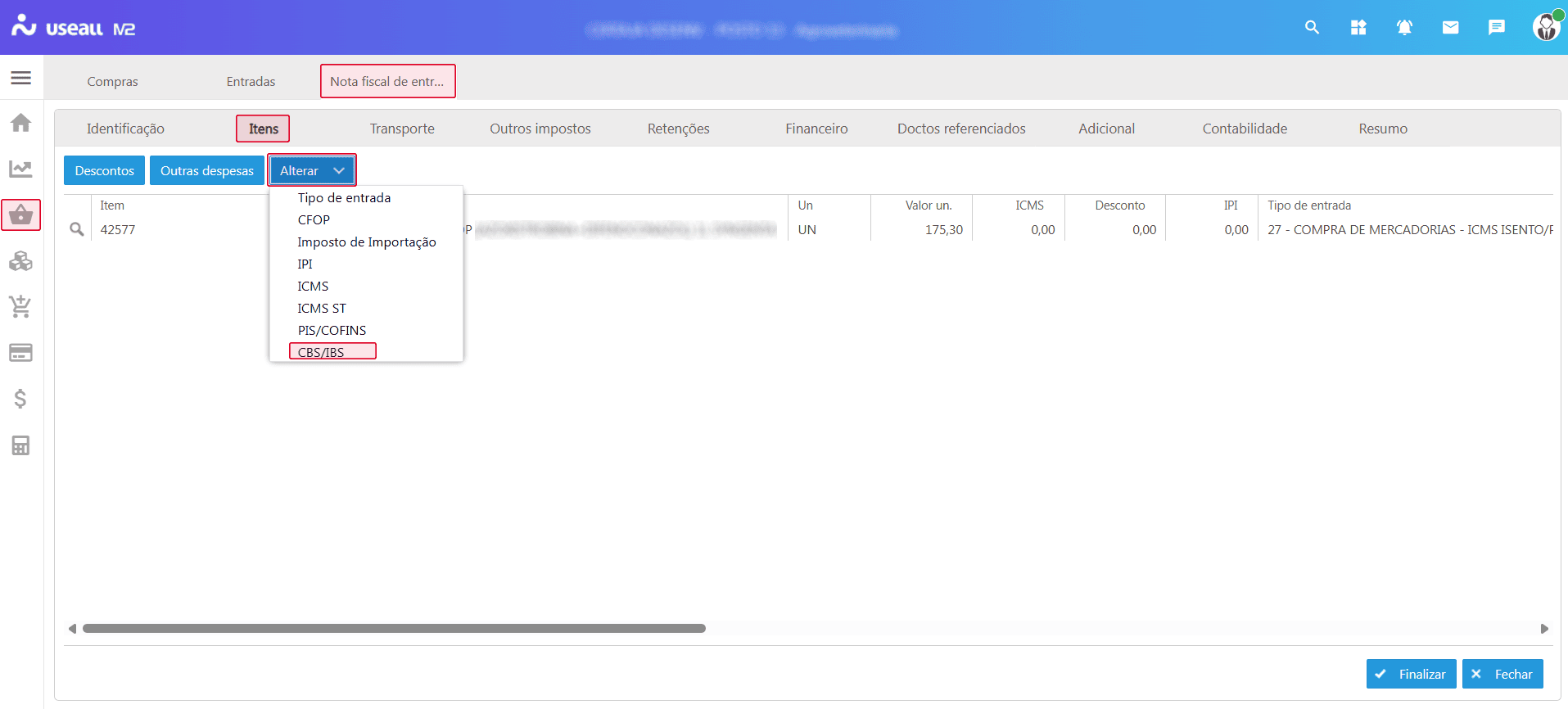Open the hamburger menu in sidebar
This screenshot has width=1568, height=709.
coord(21,78)
